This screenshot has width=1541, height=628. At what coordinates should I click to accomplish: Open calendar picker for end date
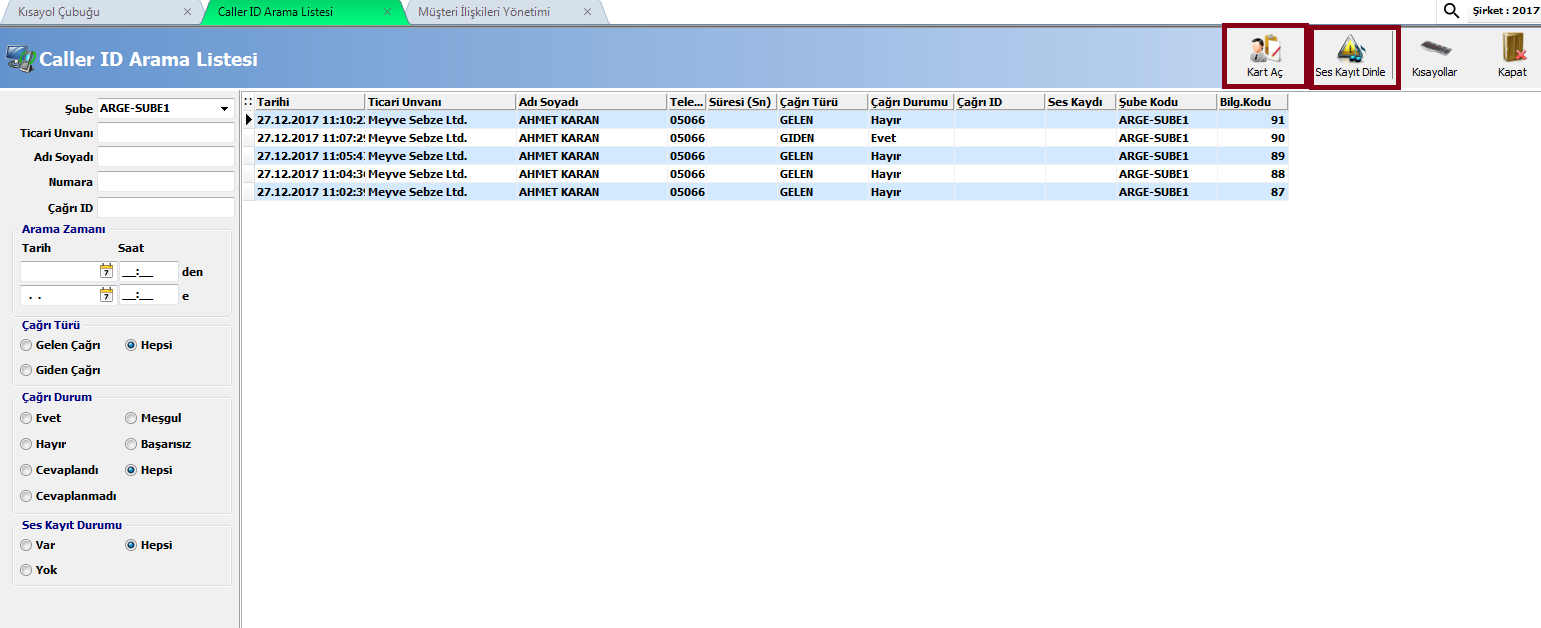pos(106,295)
